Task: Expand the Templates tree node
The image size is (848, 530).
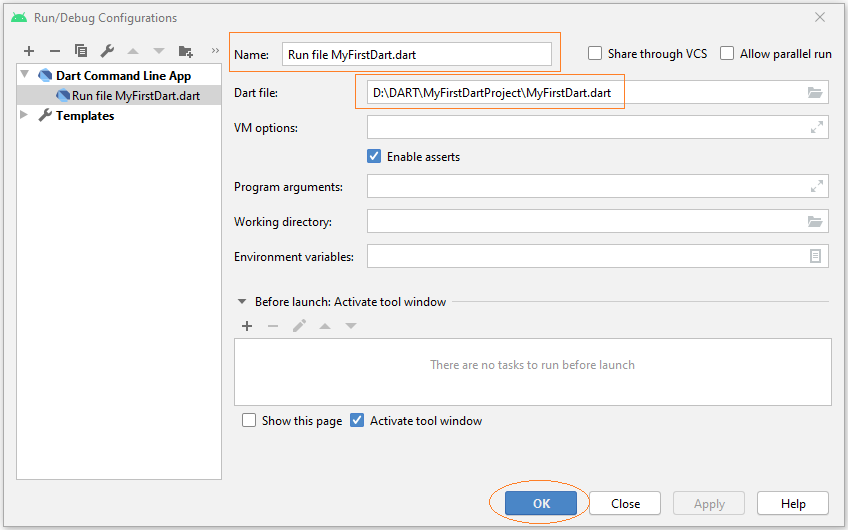Action: tap(24, 115)
